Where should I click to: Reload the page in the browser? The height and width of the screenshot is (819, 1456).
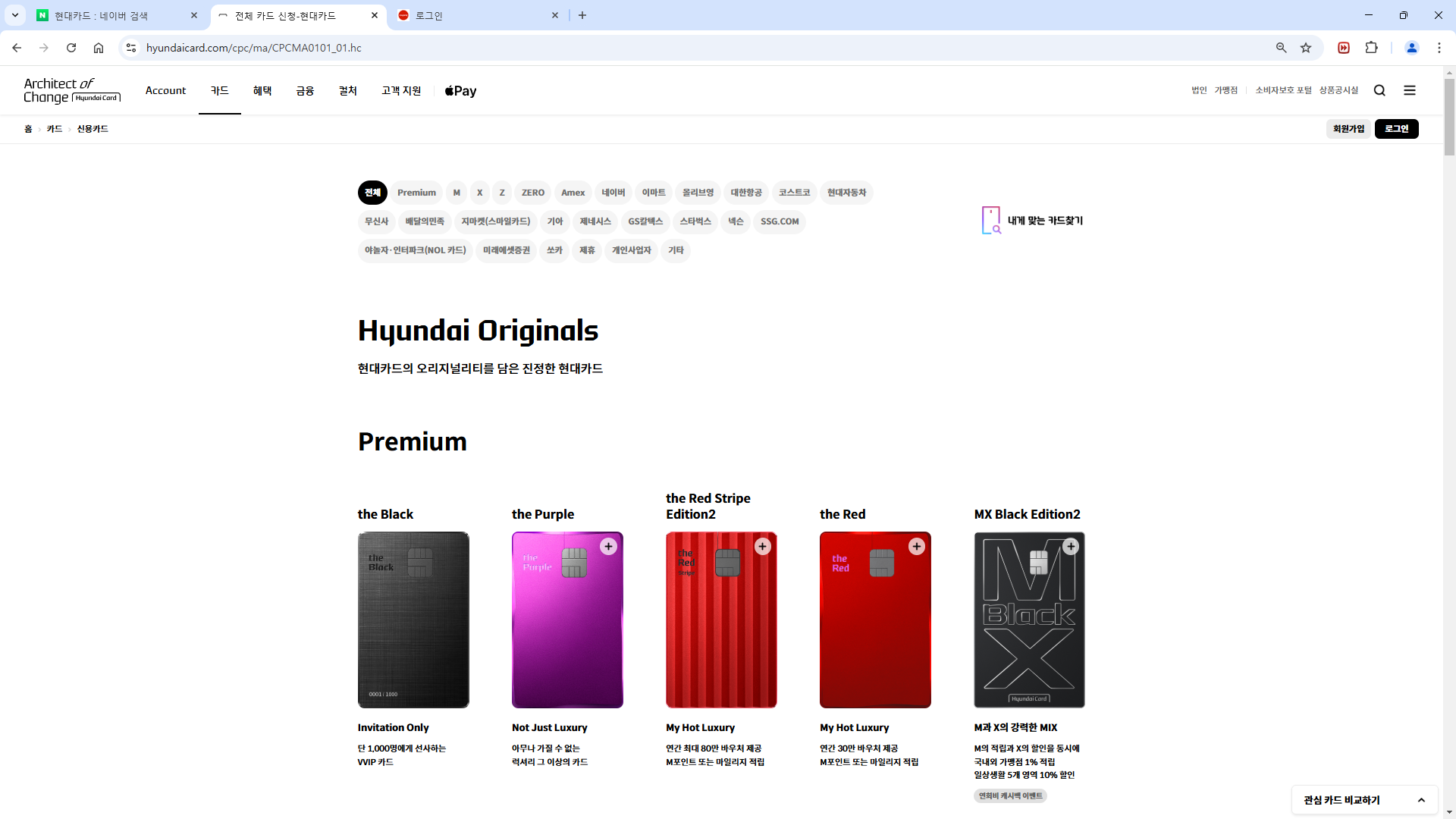[71, 48]
